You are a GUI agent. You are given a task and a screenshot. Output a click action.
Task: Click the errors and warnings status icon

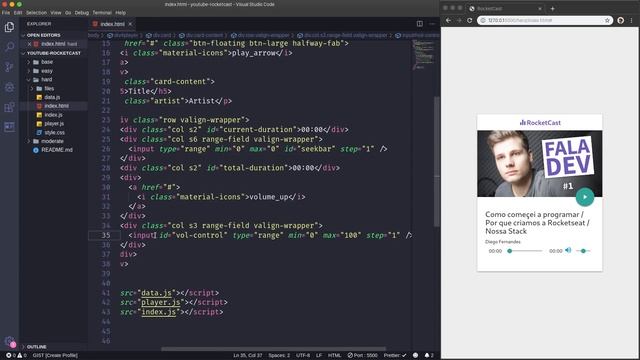click(16, 356)
